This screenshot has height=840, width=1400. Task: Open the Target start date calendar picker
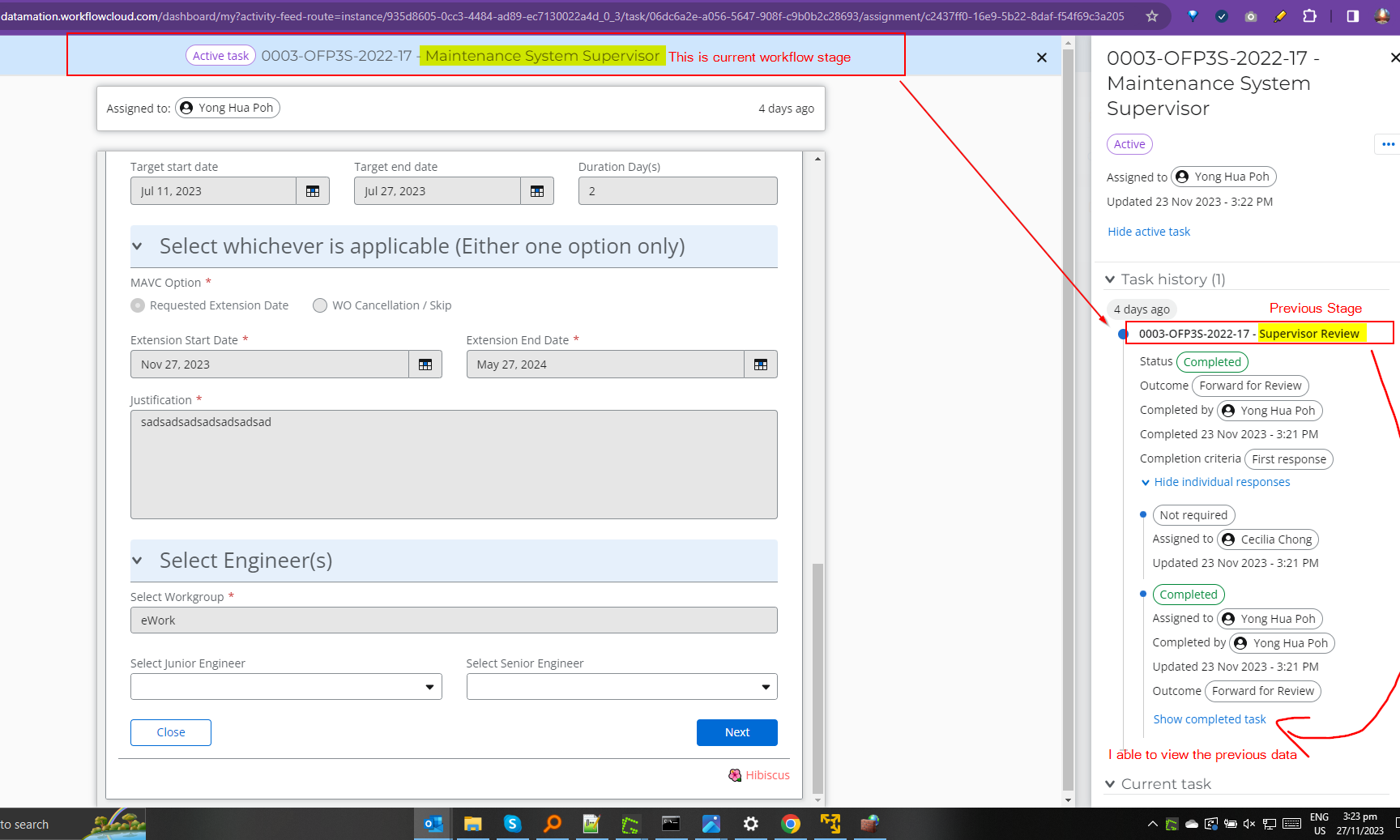(313, 191)
